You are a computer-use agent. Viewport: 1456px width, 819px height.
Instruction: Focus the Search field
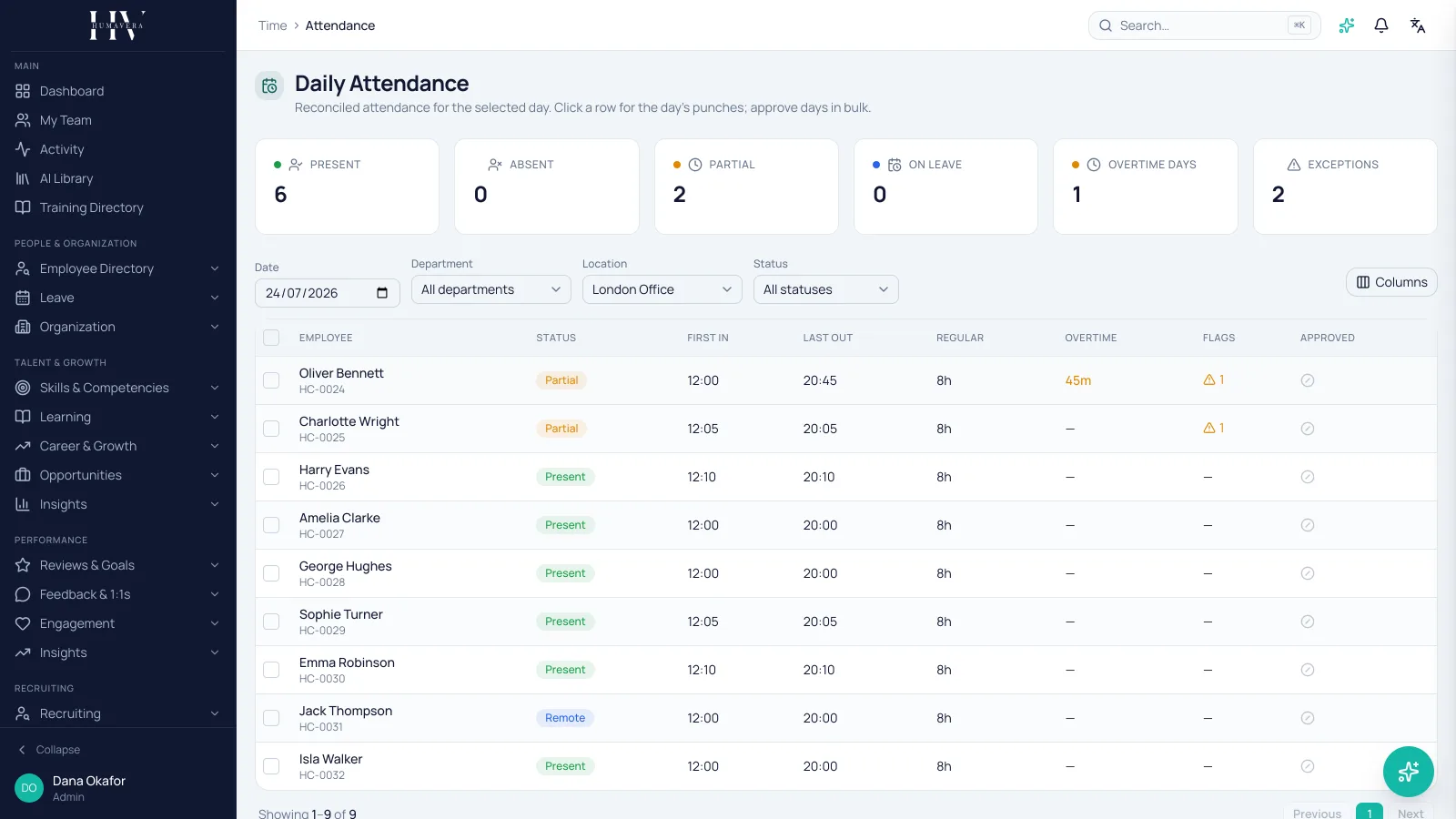click(1204, 25)
